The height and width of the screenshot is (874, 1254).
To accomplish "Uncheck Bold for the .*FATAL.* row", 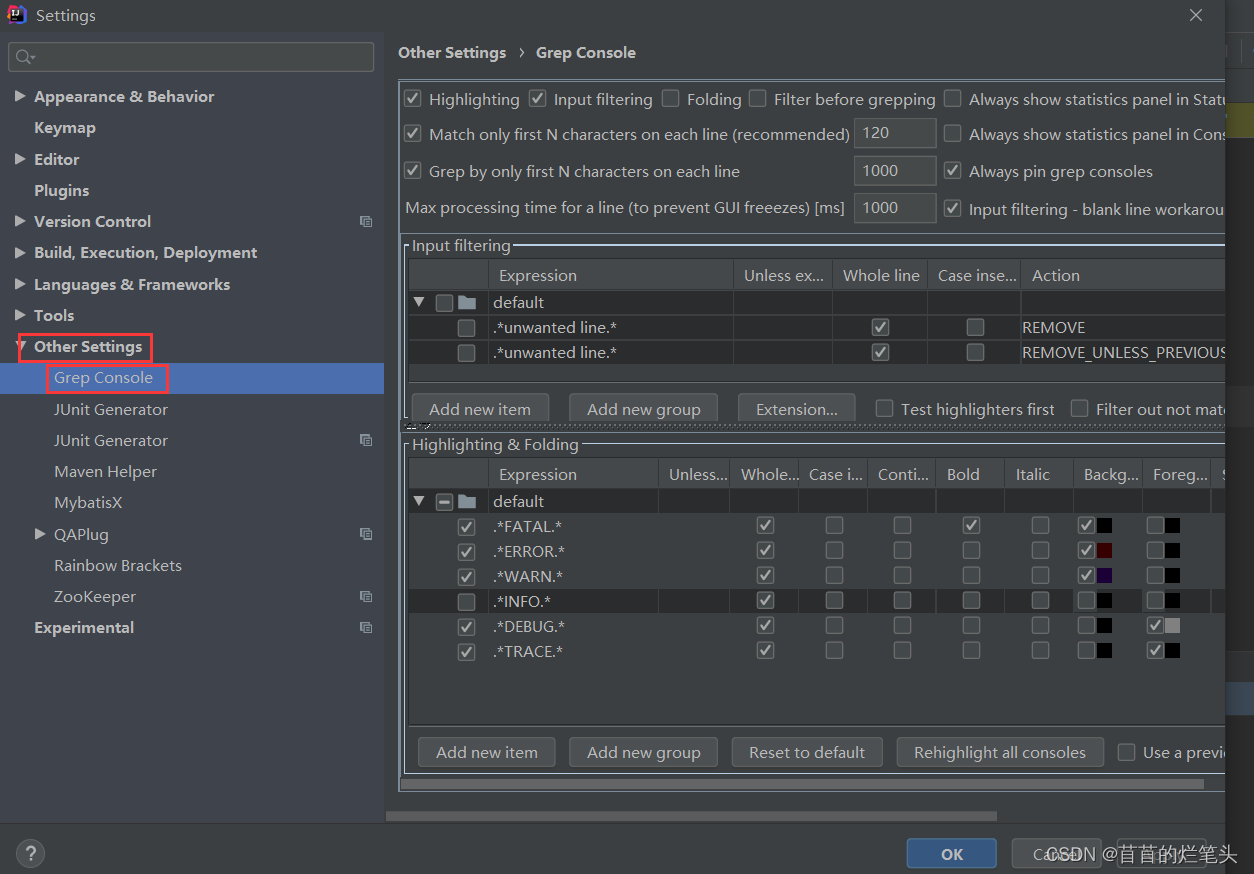I will 971,525.
